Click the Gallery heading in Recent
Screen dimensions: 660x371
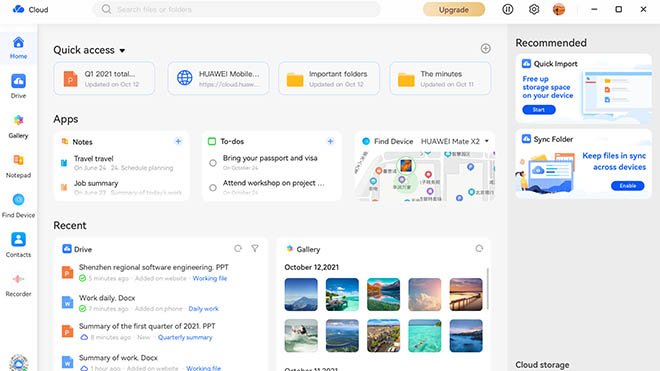(308, 249)
